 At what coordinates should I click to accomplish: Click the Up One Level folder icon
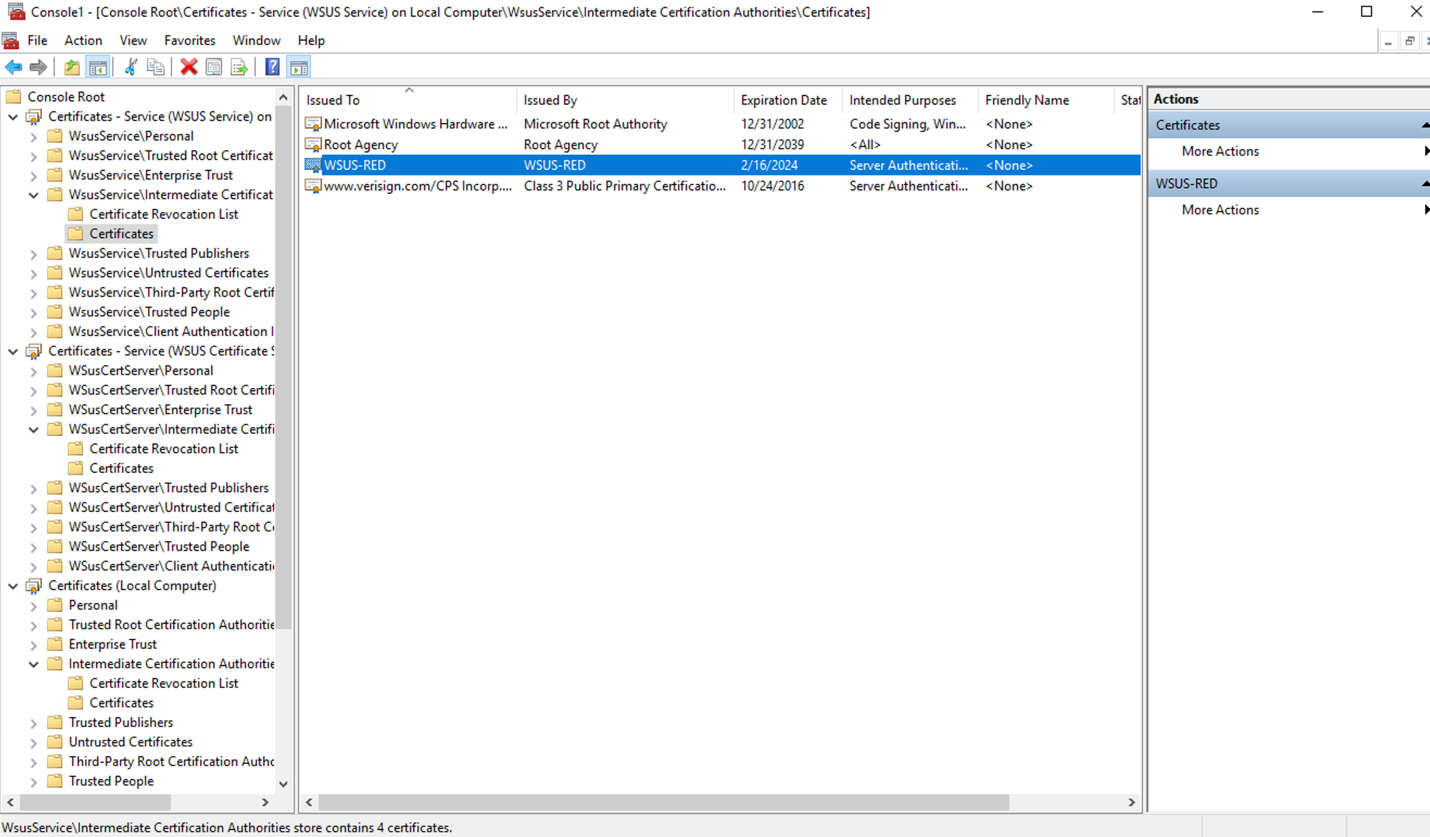(x=72, y=67)
